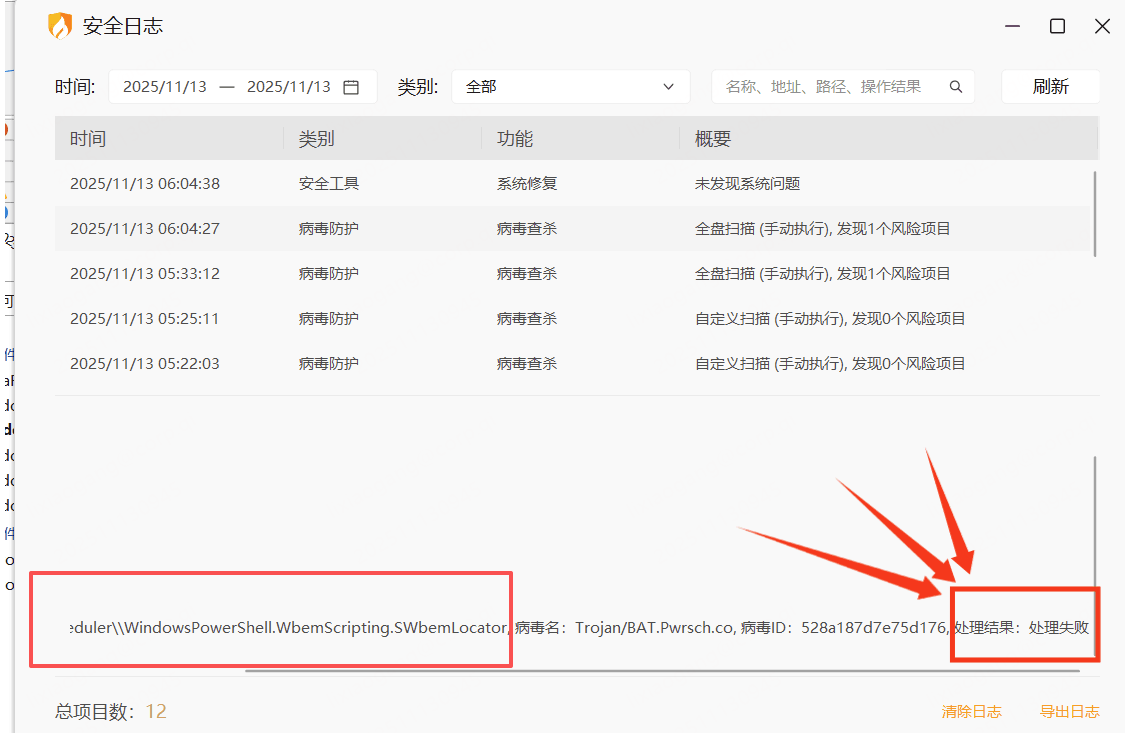Click the log list vertical scrollbar

1095,213
